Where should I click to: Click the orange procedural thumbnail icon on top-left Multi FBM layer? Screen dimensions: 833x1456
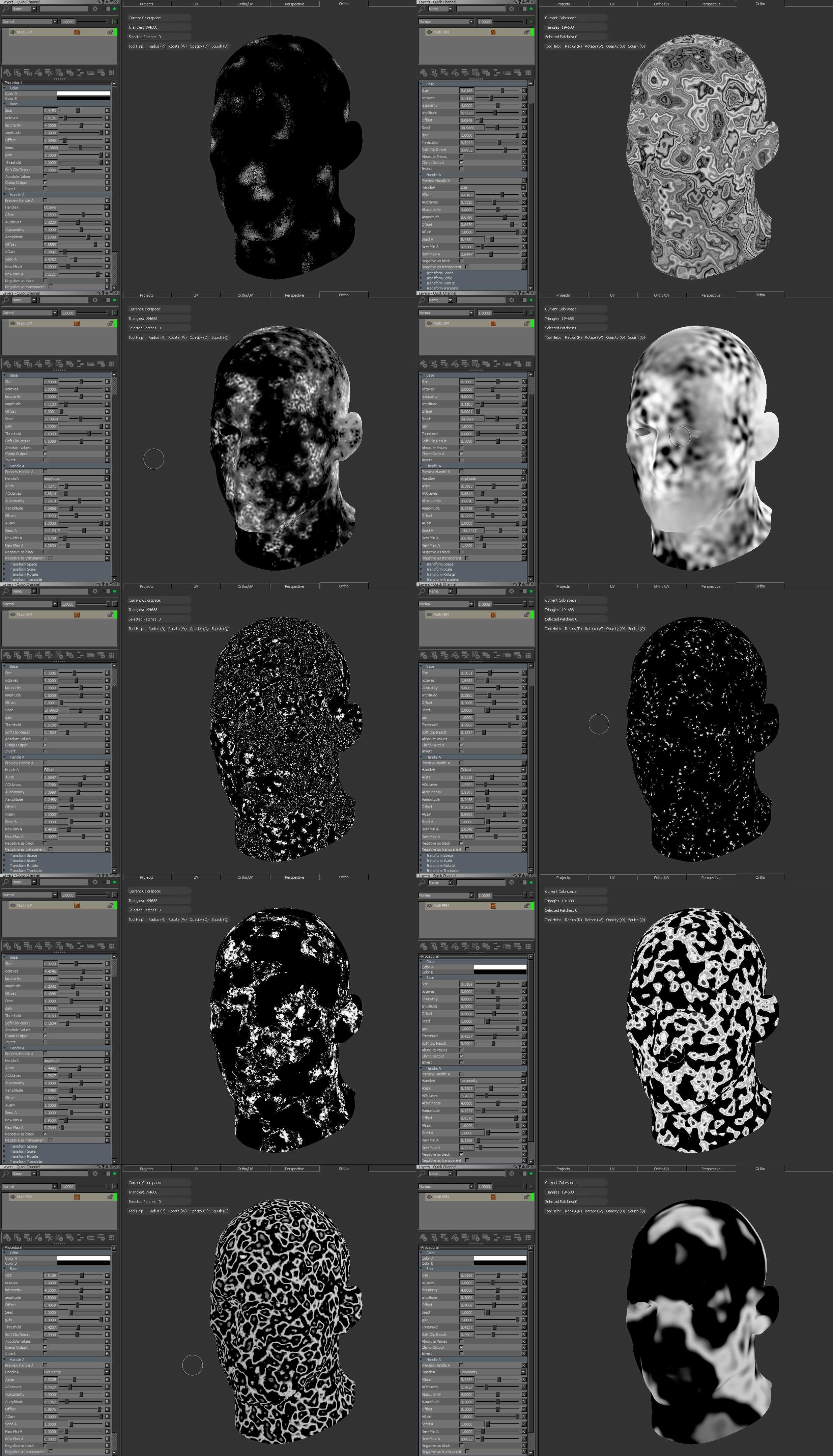[77, 32]
